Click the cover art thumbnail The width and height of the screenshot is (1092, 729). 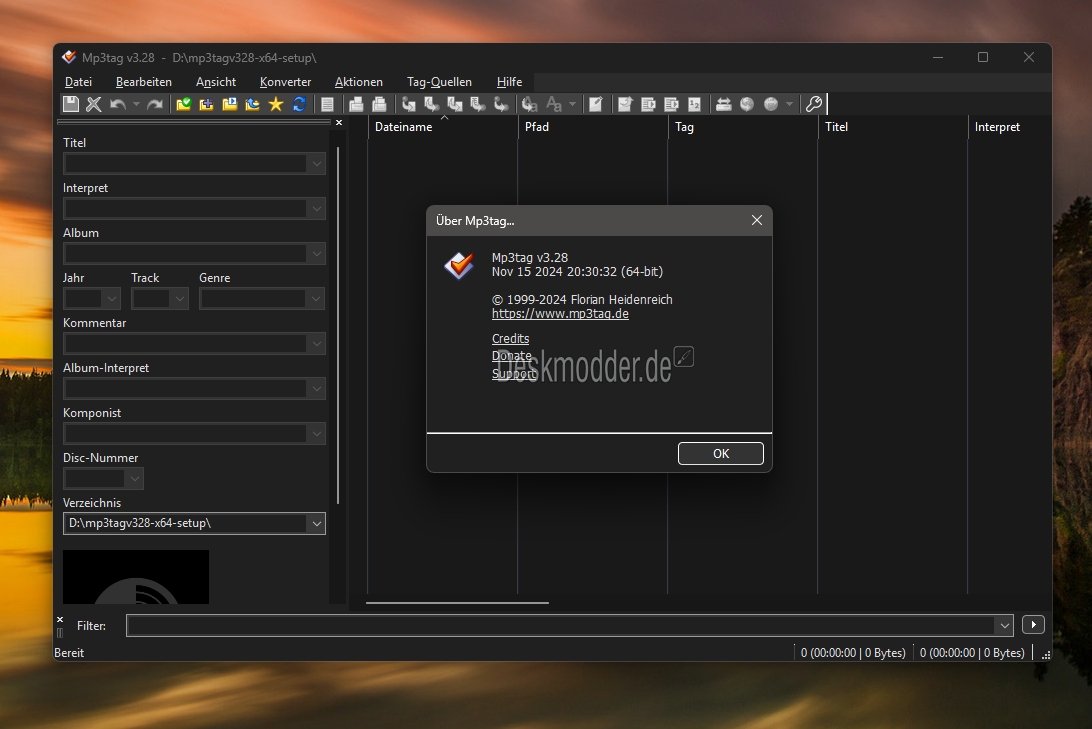click(x=136, y=577)
